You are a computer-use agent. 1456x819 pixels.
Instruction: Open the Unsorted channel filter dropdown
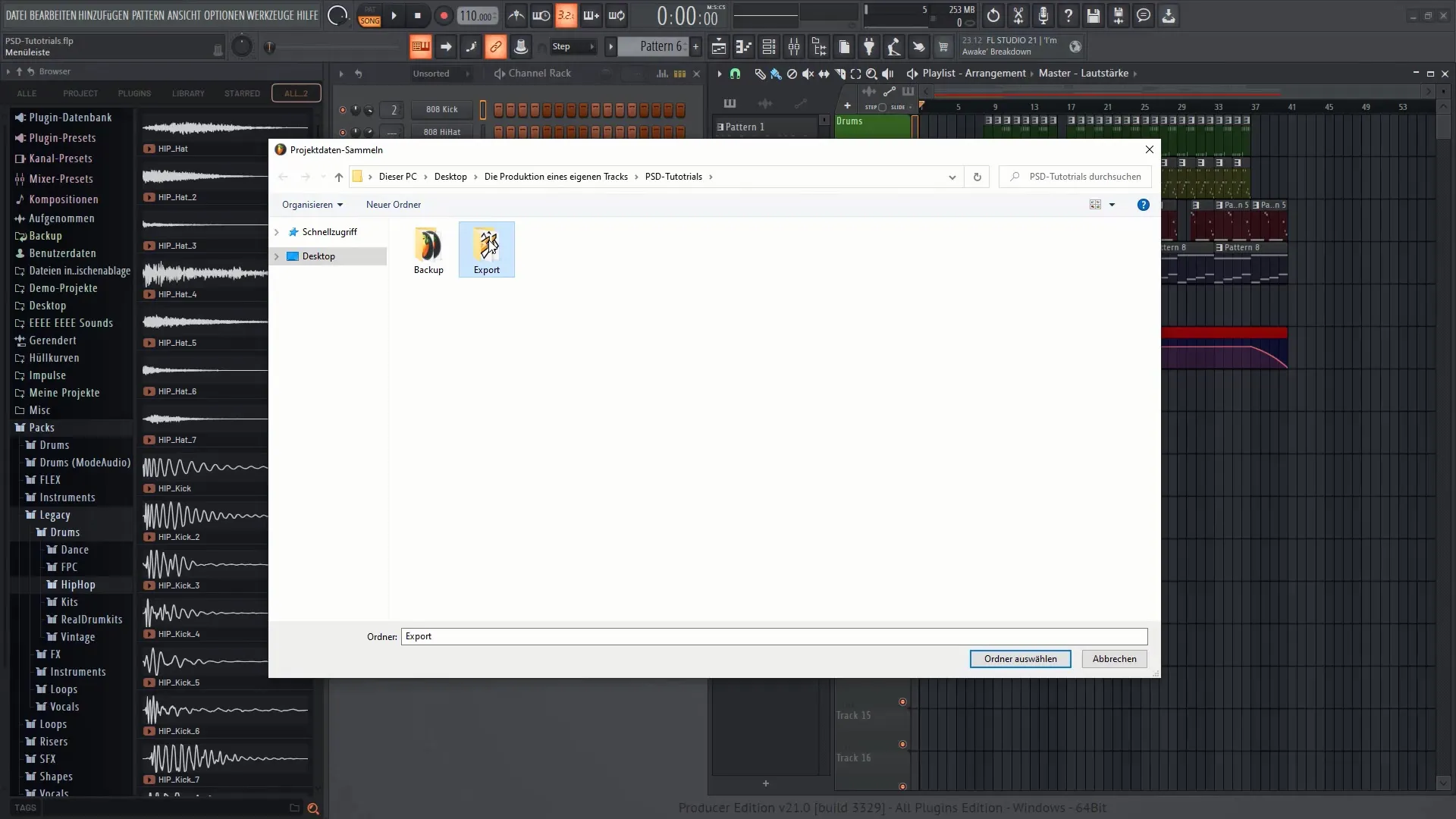441,74
